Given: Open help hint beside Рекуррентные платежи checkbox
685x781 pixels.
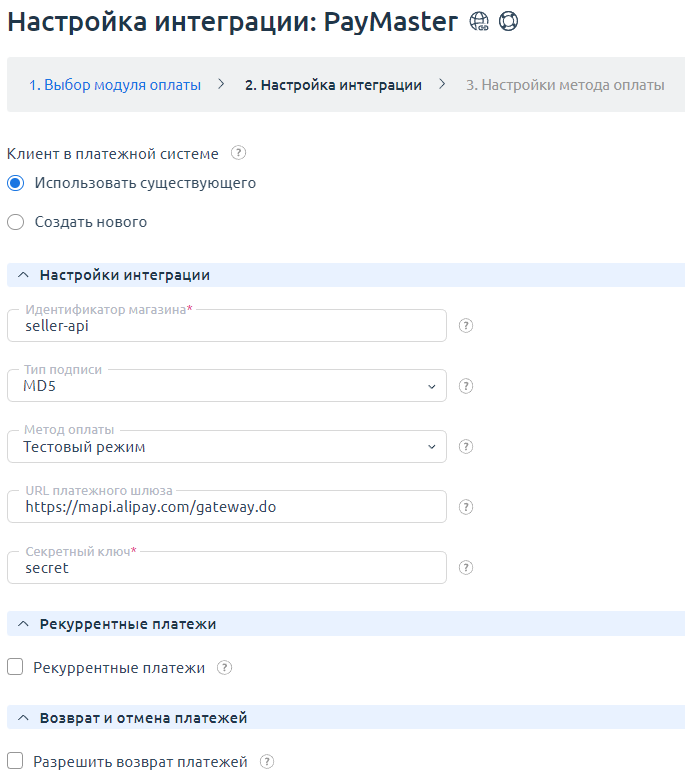Looking at the screenshot, I should click(x=225, y=668).
